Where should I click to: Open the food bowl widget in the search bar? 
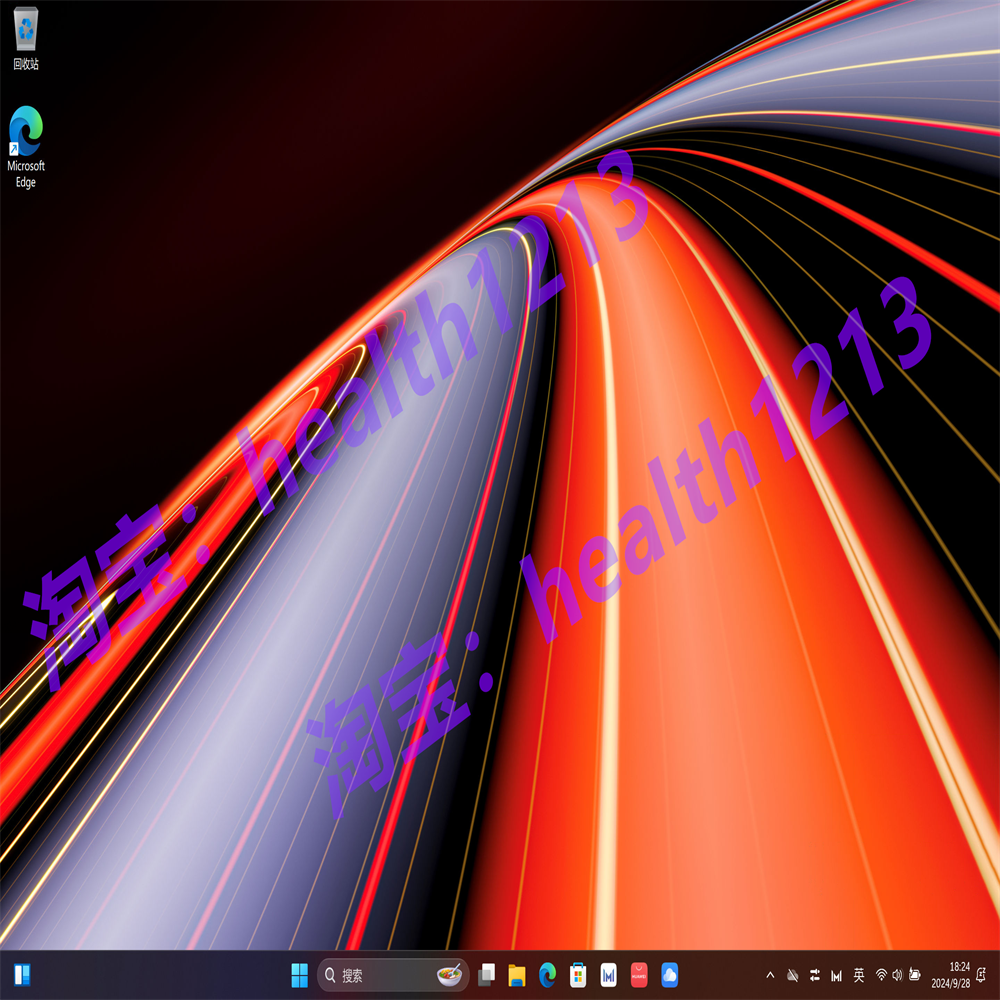[x=449, y=972]
